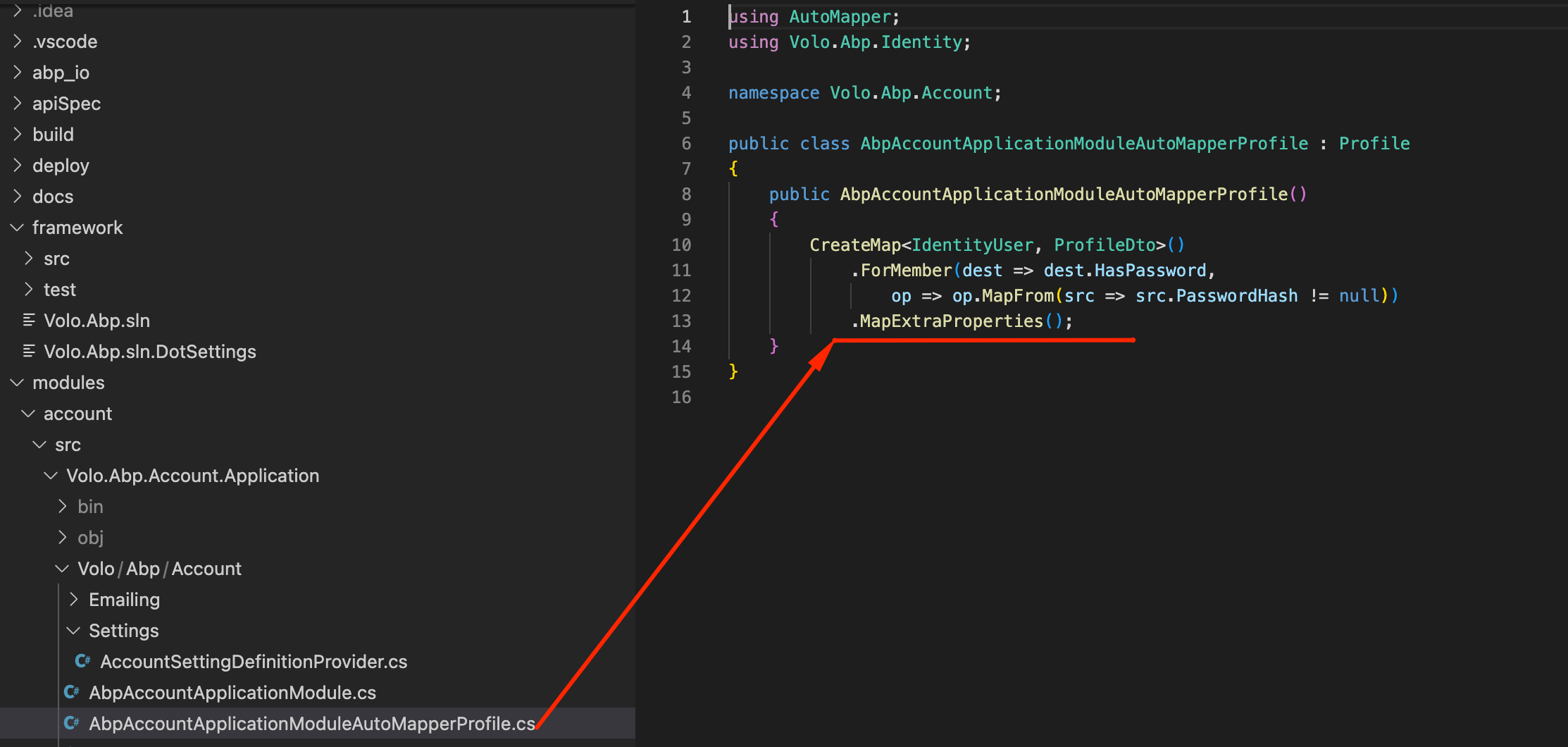This screenshot has width=1568, height=747.
Task: Collapse the Settings folder
Action: (x=73, y=630)
